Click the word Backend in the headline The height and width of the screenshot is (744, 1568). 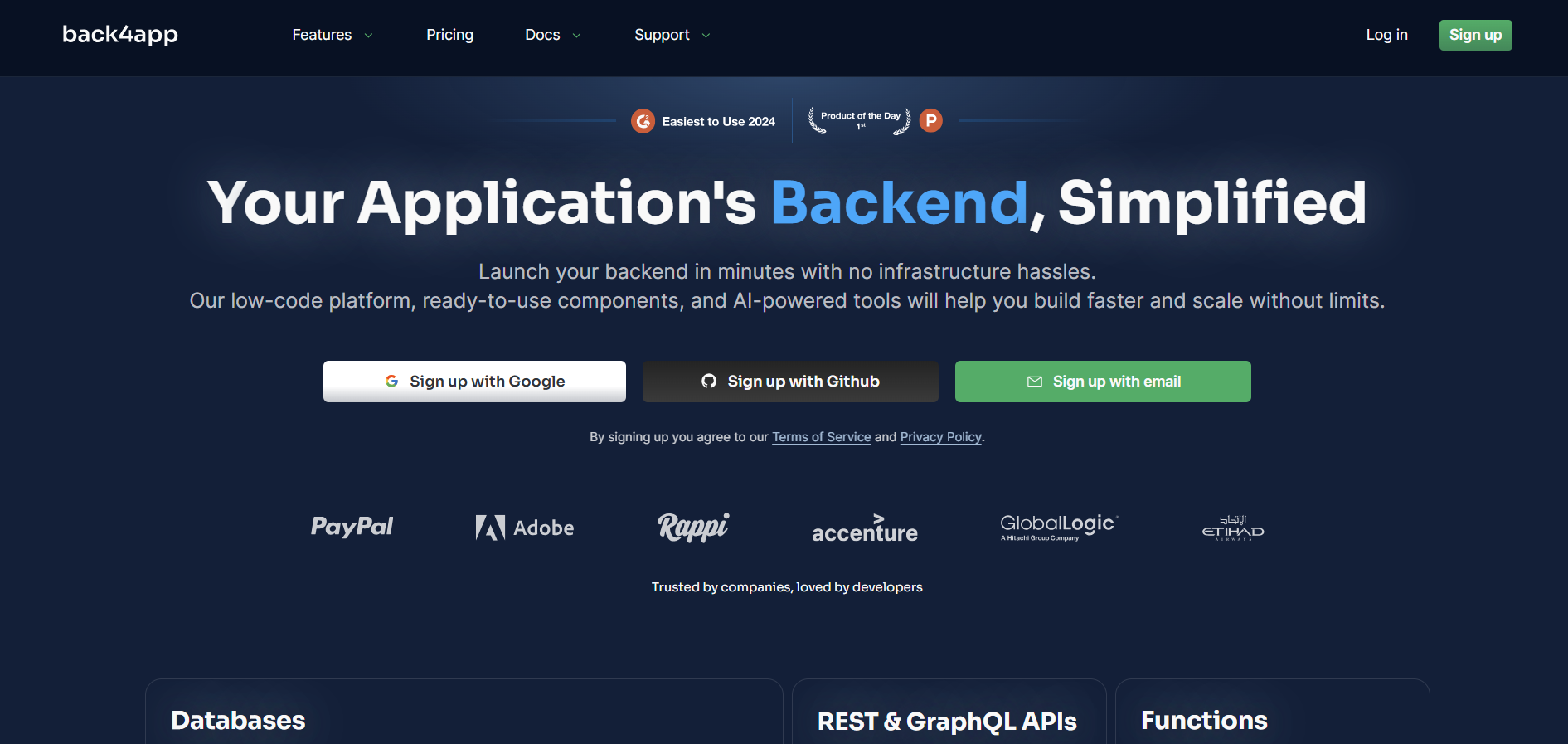pos(900,202)
